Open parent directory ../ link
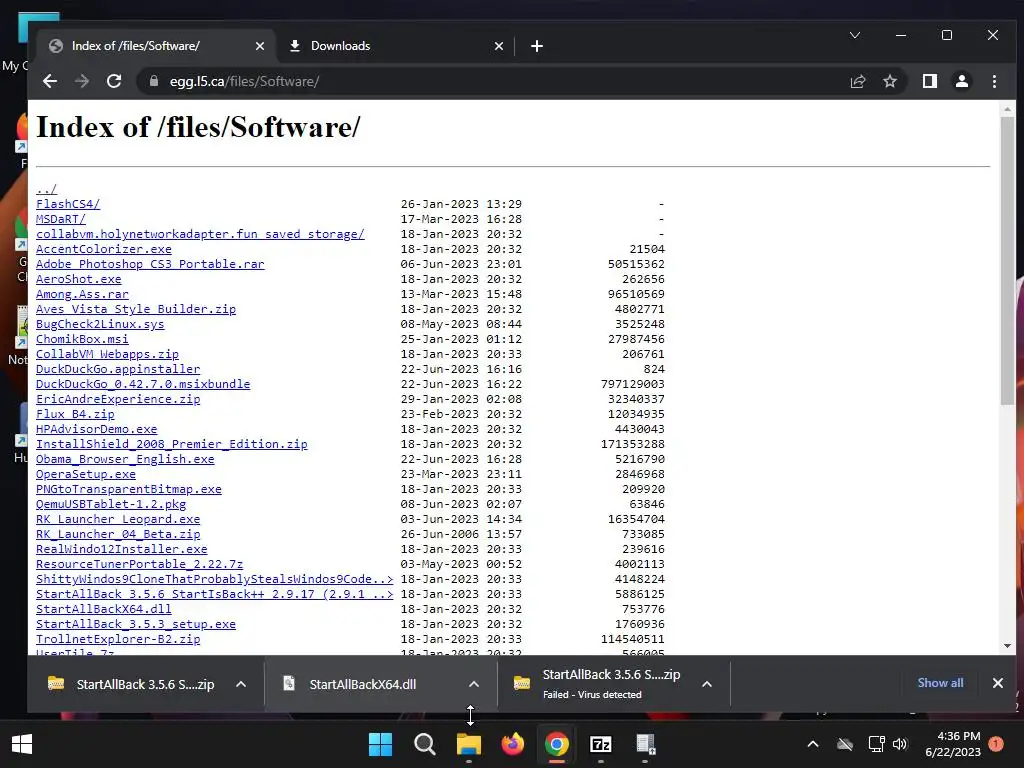Viewport: 1024px width, 768px height. 46,189
